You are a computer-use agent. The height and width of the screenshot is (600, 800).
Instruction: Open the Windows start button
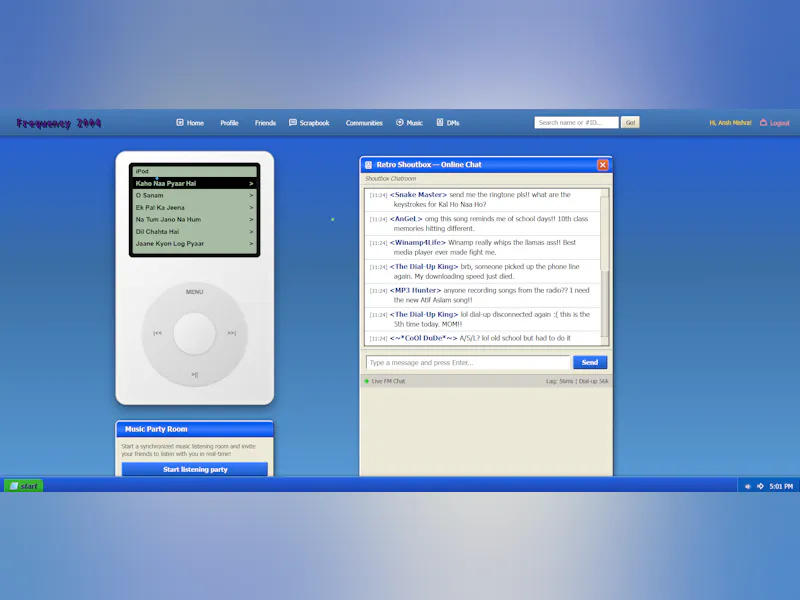pos(23,486)
